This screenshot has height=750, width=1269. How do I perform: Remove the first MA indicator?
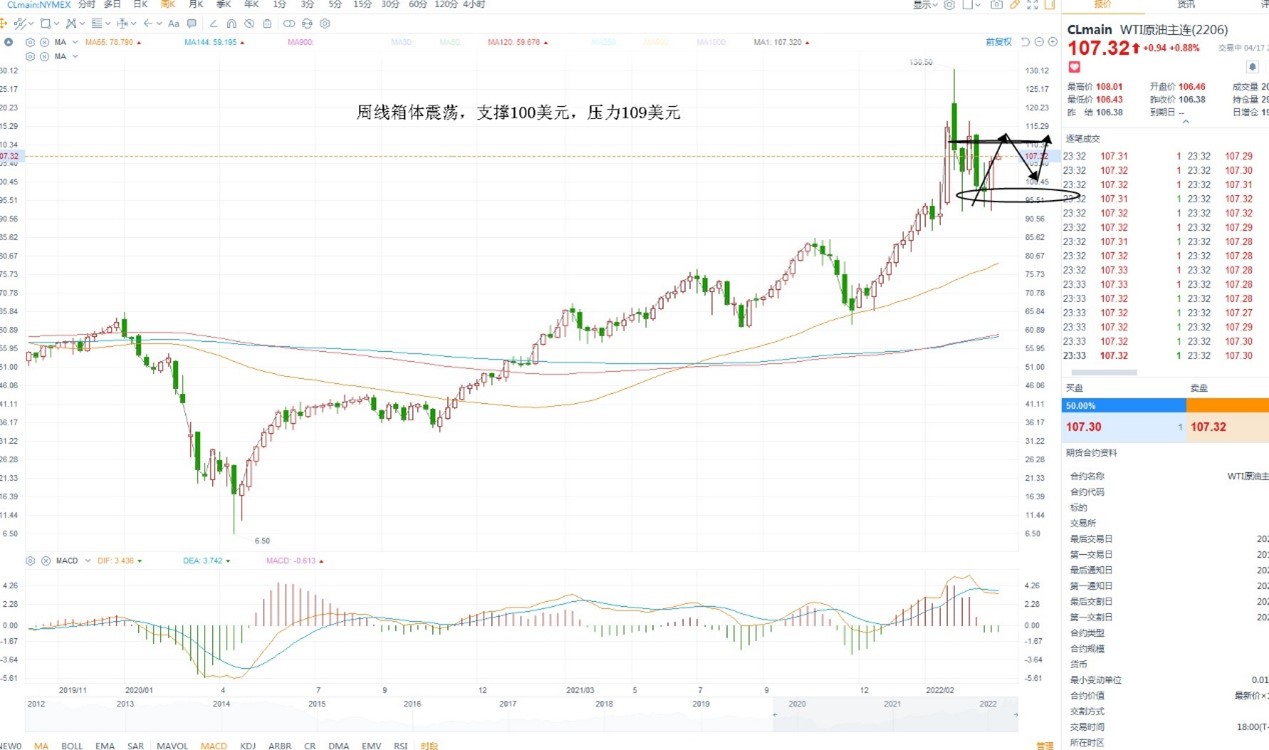[x=44, y=42]
